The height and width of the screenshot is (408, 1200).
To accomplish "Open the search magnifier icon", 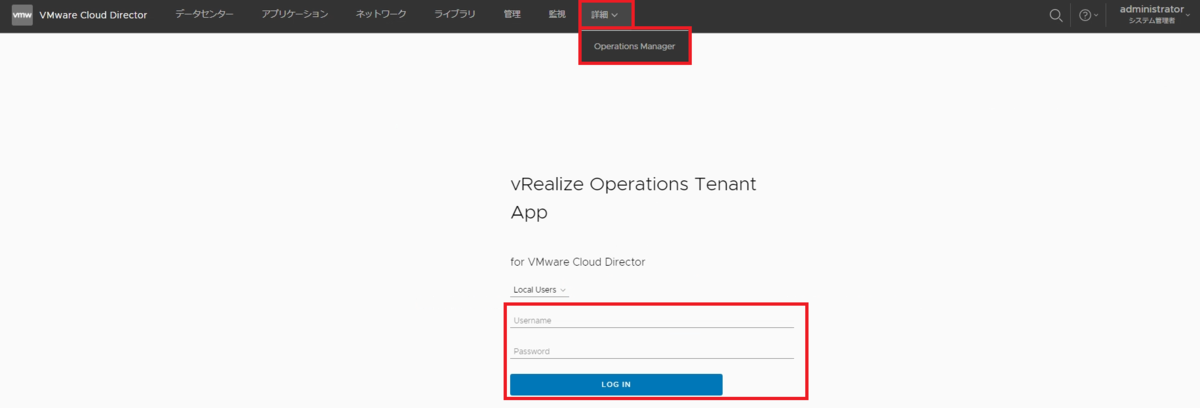I will pos(1056,15).
